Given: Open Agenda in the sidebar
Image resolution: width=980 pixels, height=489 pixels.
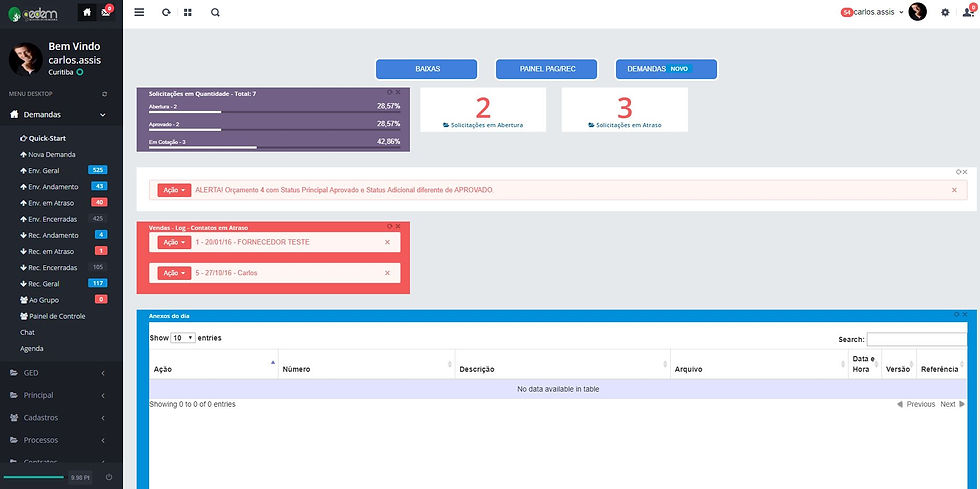Looking at the screenshot, I should click(x=32, y=348).
